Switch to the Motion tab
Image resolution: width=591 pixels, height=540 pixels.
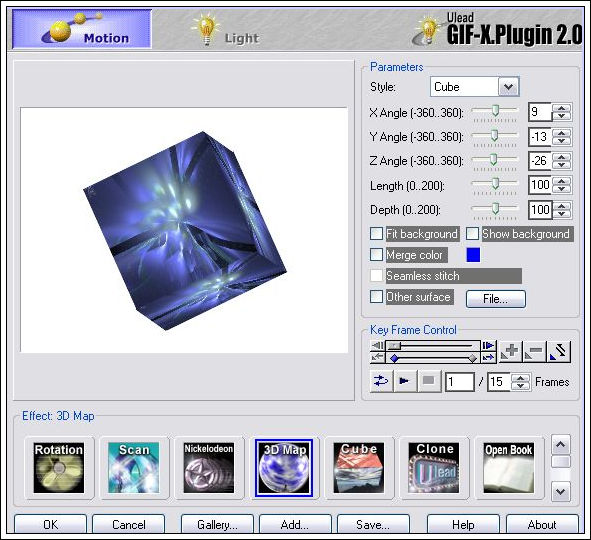pyautogui.click(x=82, y=29)
